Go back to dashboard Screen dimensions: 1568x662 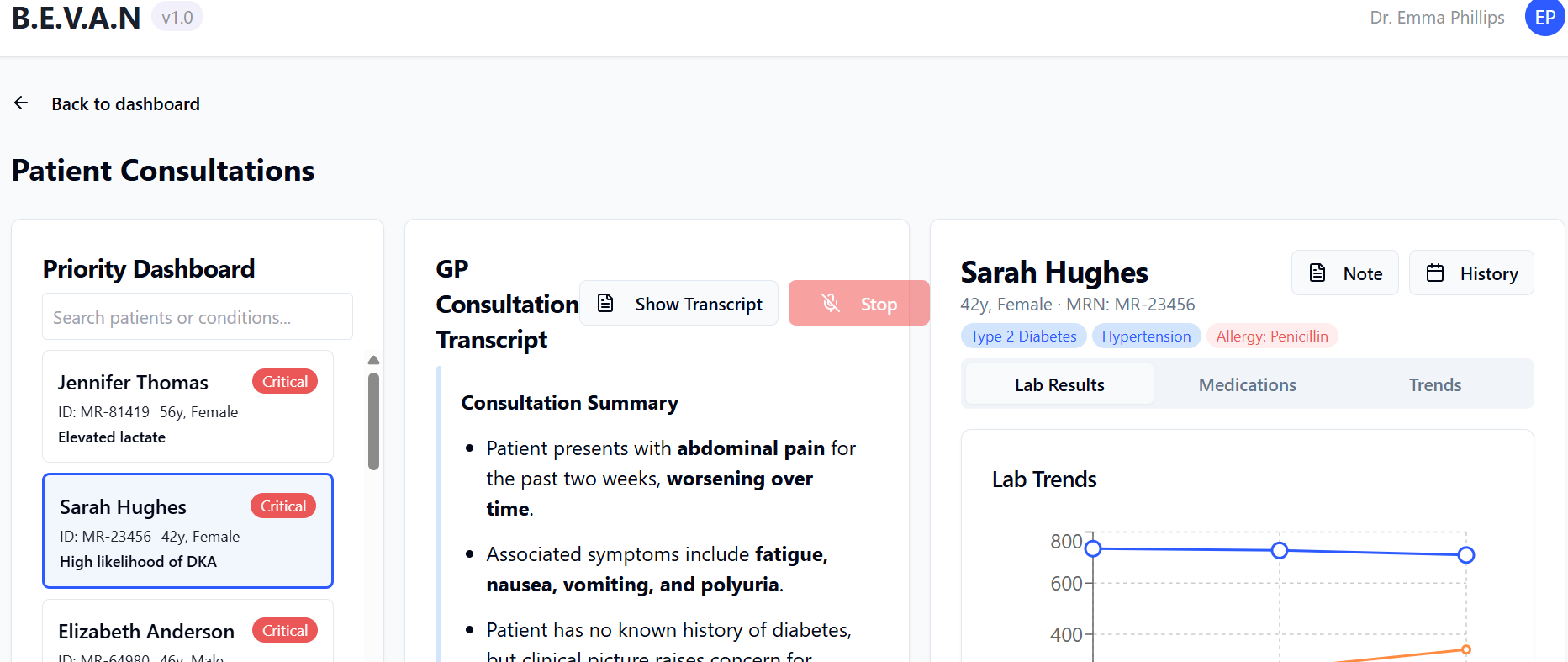[107, 103]
